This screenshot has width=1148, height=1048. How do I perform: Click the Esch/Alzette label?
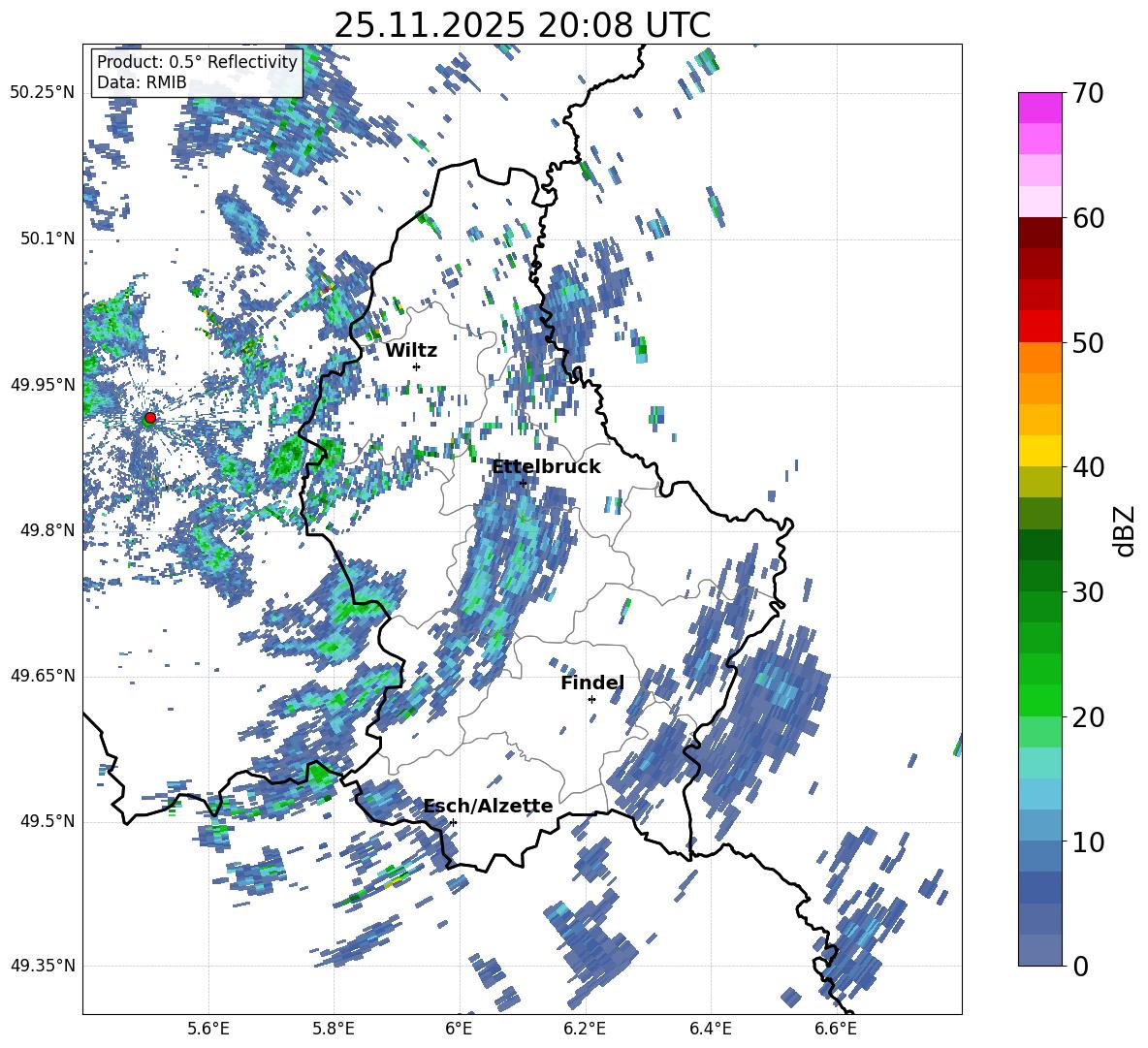(489, 806)
